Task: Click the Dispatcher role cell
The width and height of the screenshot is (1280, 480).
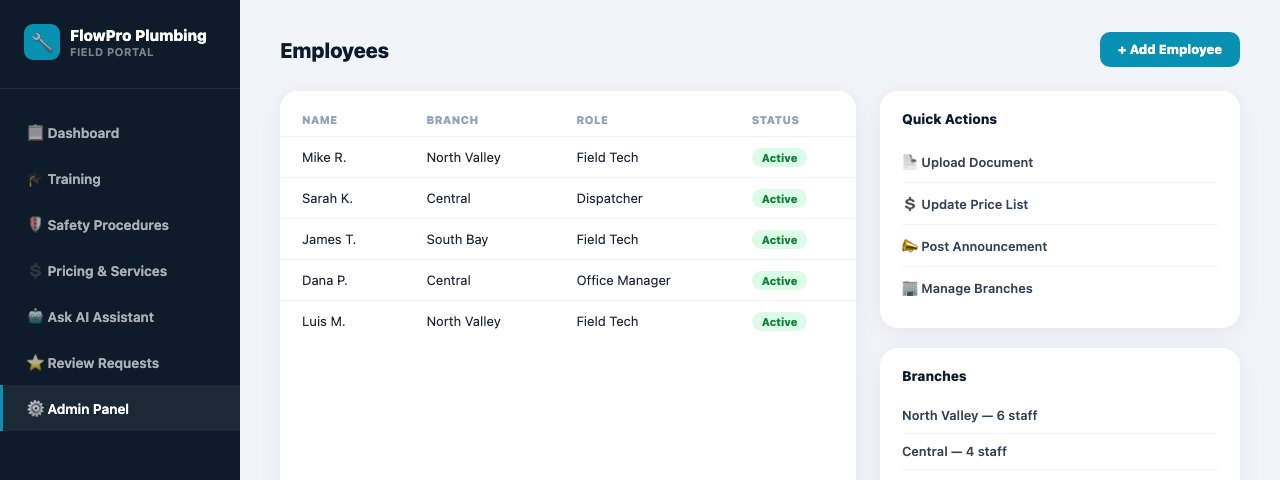Action: [609, 199]
